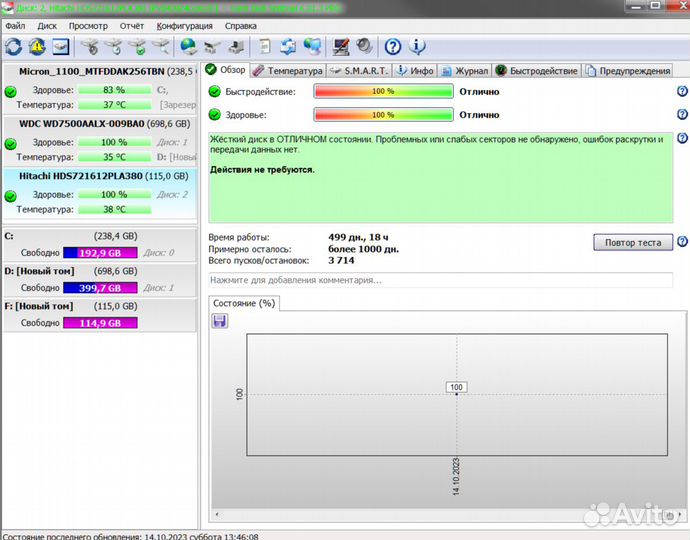Click help icon next to Повтор теста

682,242
